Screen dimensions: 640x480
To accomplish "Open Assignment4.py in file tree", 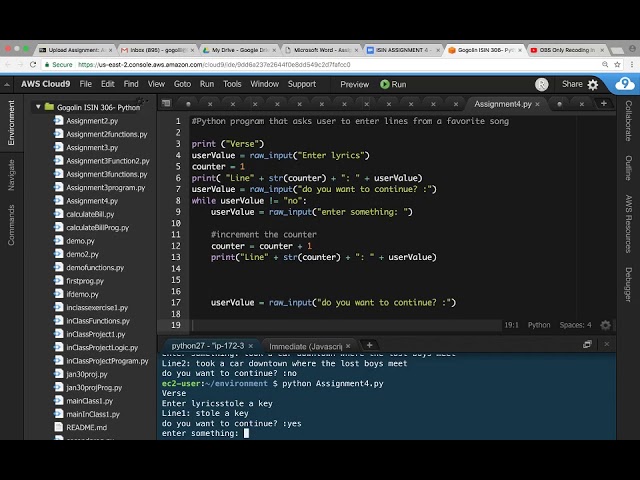I will (x=92, y=201).
